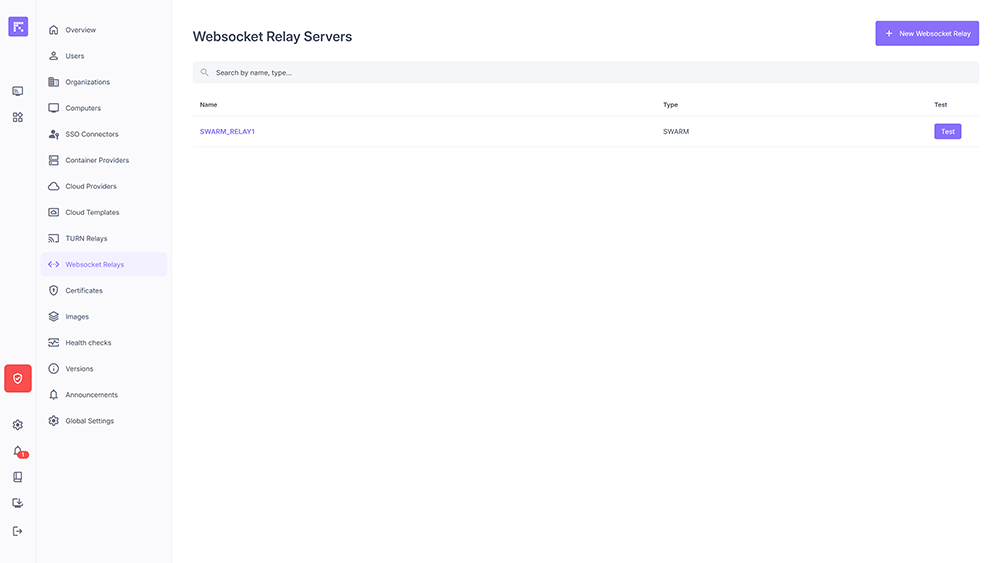Image resolution: width=1000 pixels, height=563 pixels.
Task: Go to Overview in the sidebar
Action: (x=80, y=30)
